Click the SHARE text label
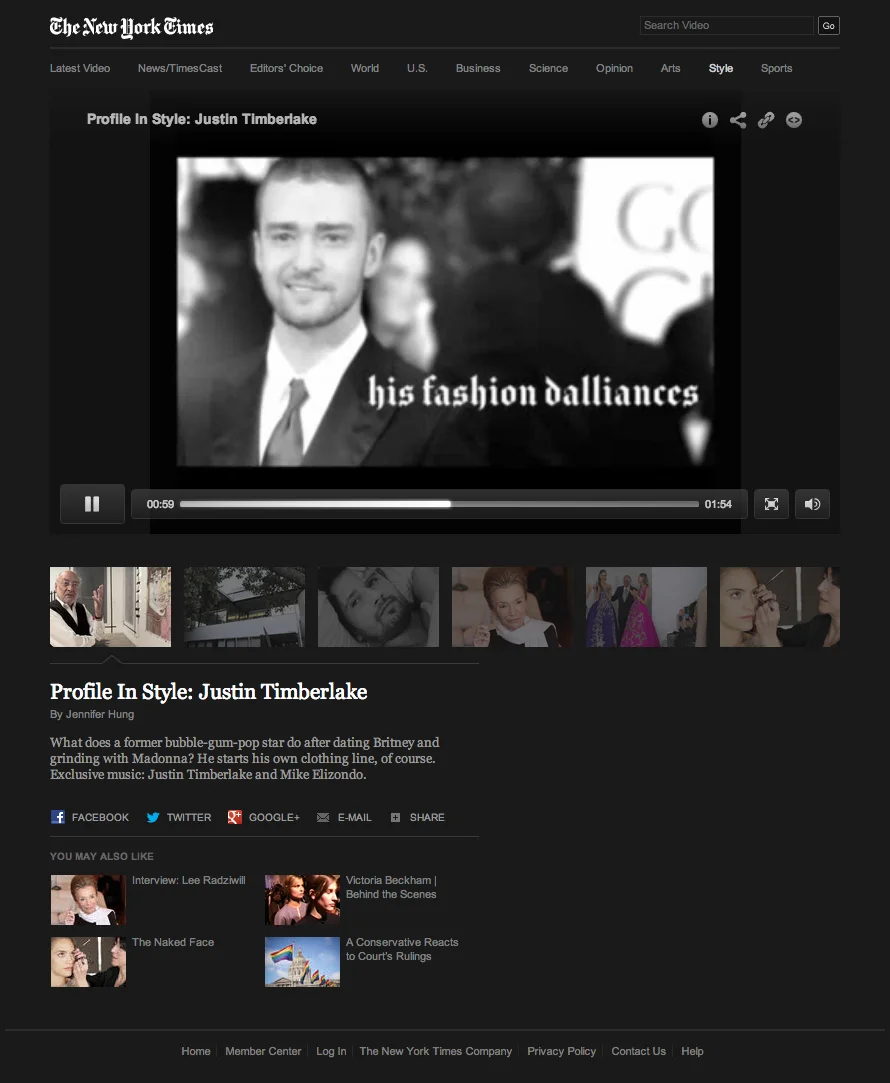The width and height of the screenshot is (890, 1083). click(x=427, y=817)
